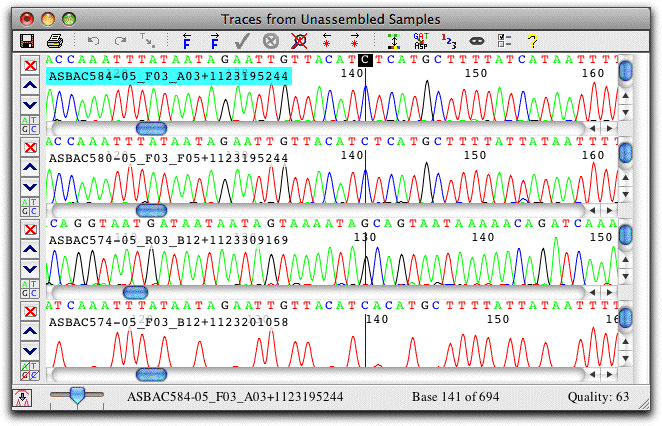Click the find forward blue F icon
Screen dimensions: 662x426
pyautogui.click(x=214, y=41)
